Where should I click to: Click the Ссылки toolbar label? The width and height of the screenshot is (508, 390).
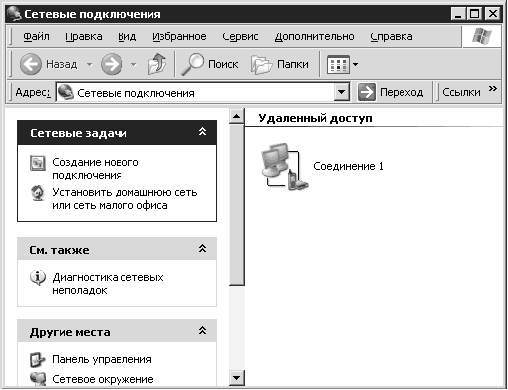pyautogui.click(x=461, y=92)
